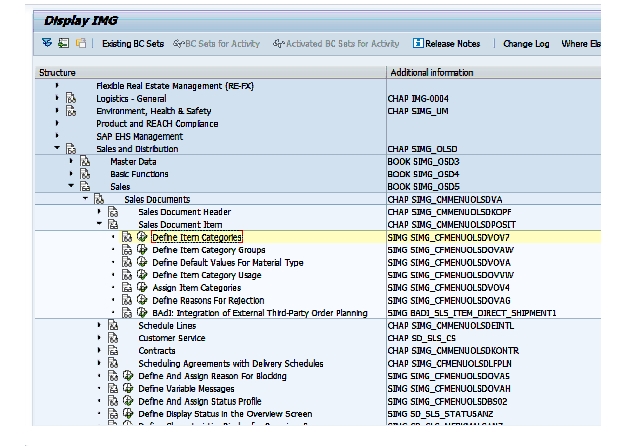Execute Define Item Categories activity clock icon
This screenshot has width=625, height=446.
point(142,237)
